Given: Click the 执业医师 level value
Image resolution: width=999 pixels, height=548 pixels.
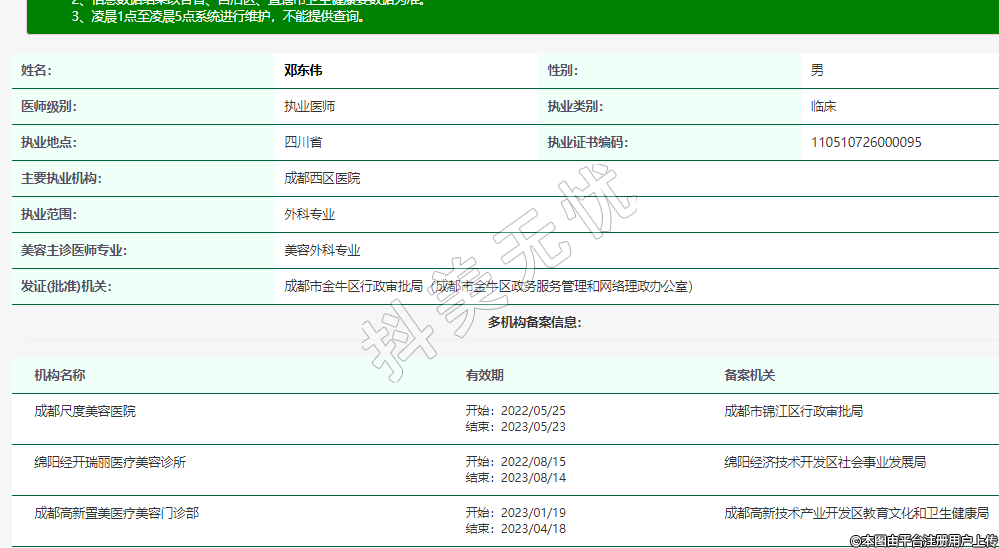Looking at the screenshot, I should pos(309,107).
